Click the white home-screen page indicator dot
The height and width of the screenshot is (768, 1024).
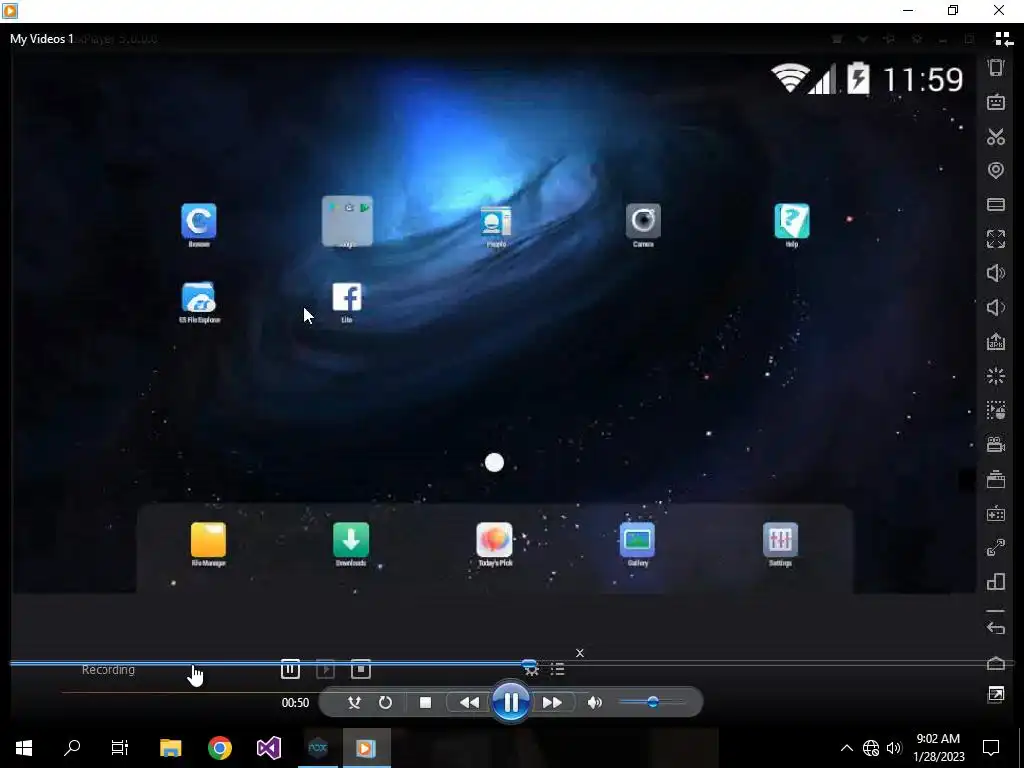coord(494,463)
